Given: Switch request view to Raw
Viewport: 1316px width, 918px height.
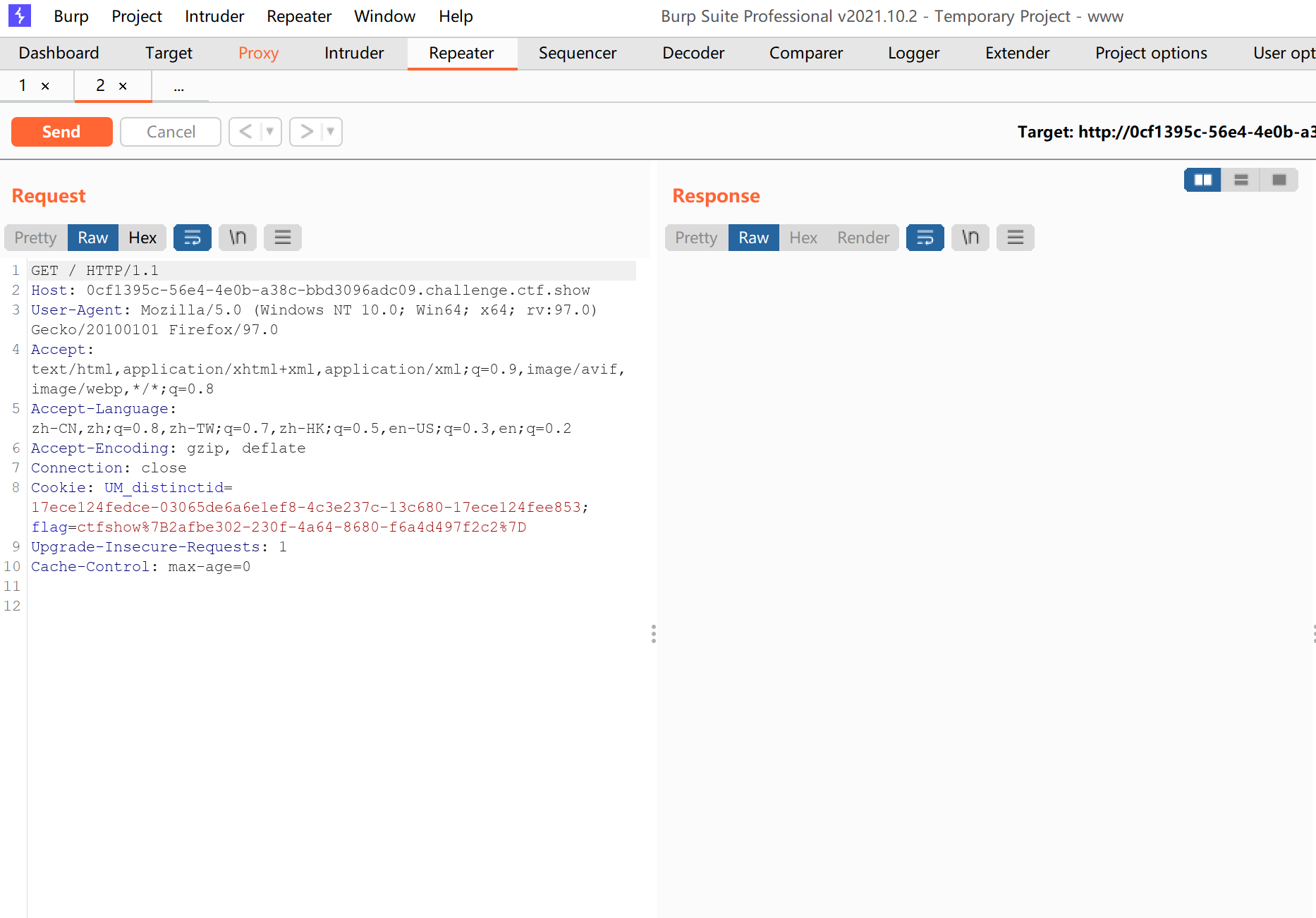Looking at the screenshot, I should click(x=93, y=238).
